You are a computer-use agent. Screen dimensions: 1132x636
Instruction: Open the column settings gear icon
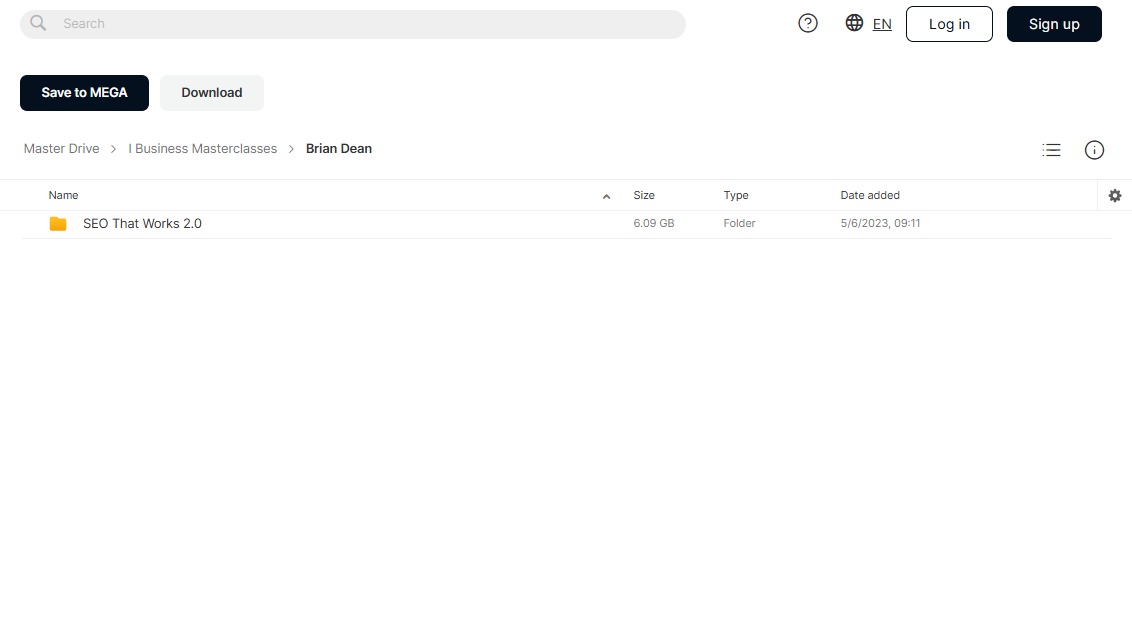pyautogui.click(x=1115, y=196)
